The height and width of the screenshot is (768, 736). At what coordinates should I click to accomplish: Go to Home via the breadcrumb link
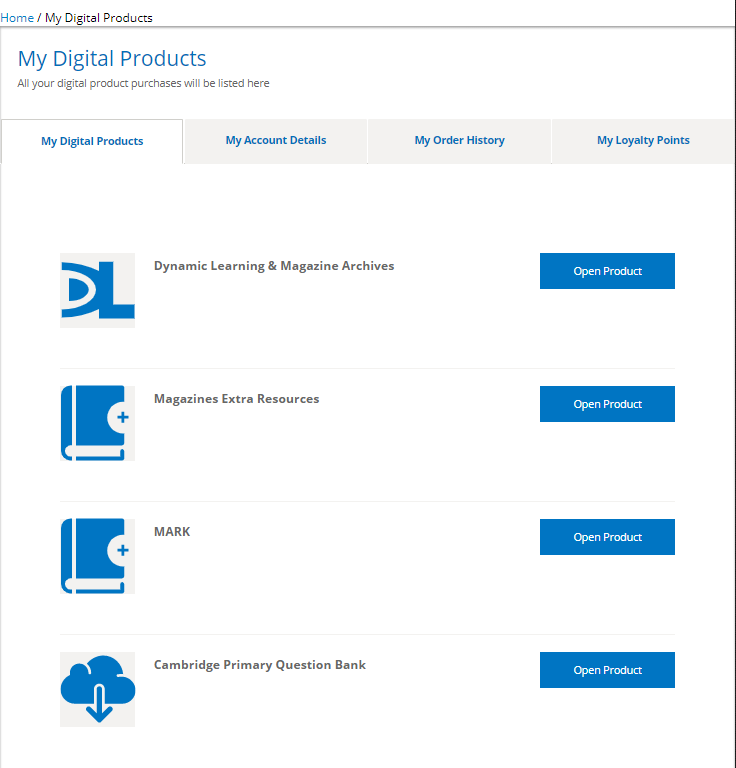(x=17, y=17)
